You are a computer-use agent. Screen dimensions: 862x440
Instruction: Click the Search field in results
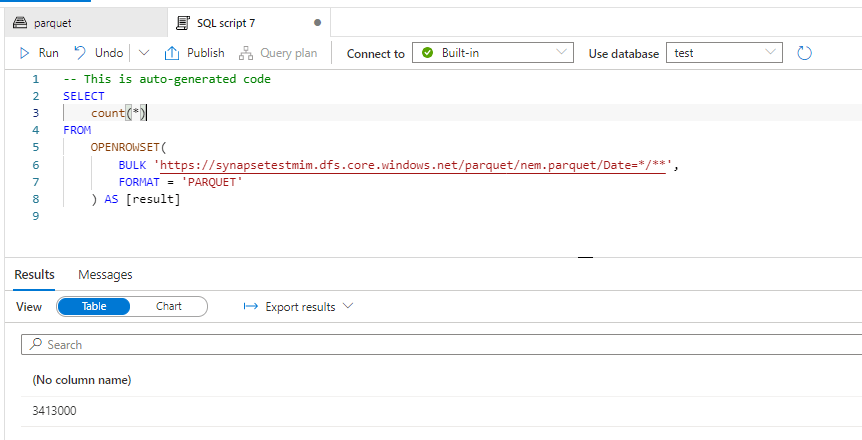click(x=440, y=344)
